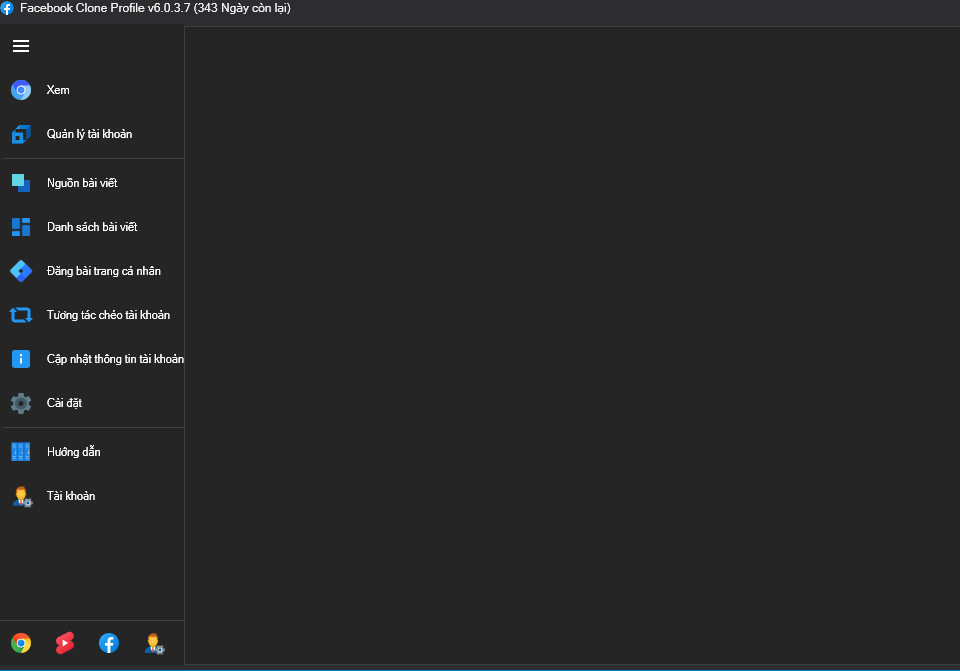
Task: Click the books icon beside Hướng dẫn
Action: point(21,452)
